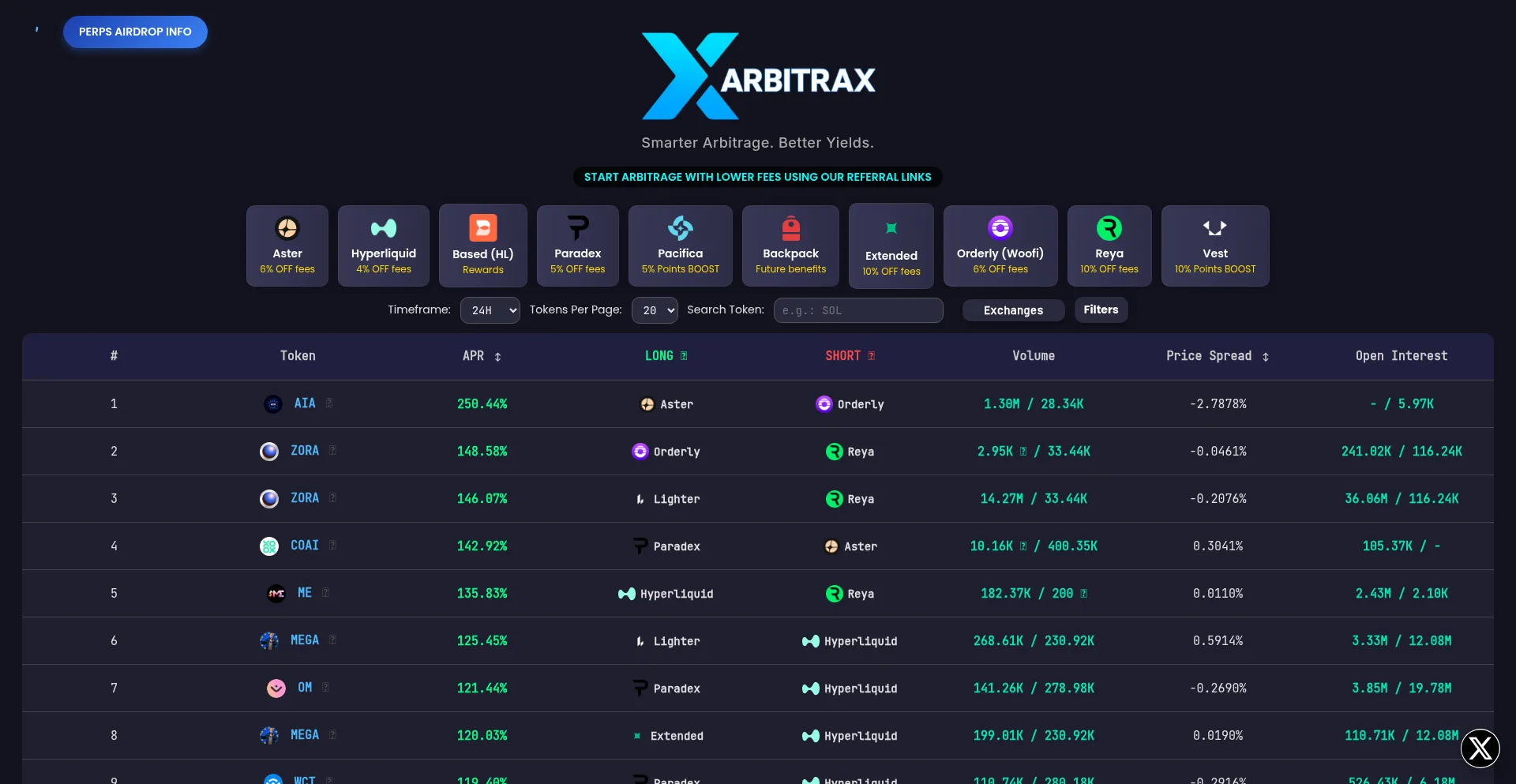Click the Perps Airdrop Info button
This screenshot has height=784, width=1516.
(135, 32)
